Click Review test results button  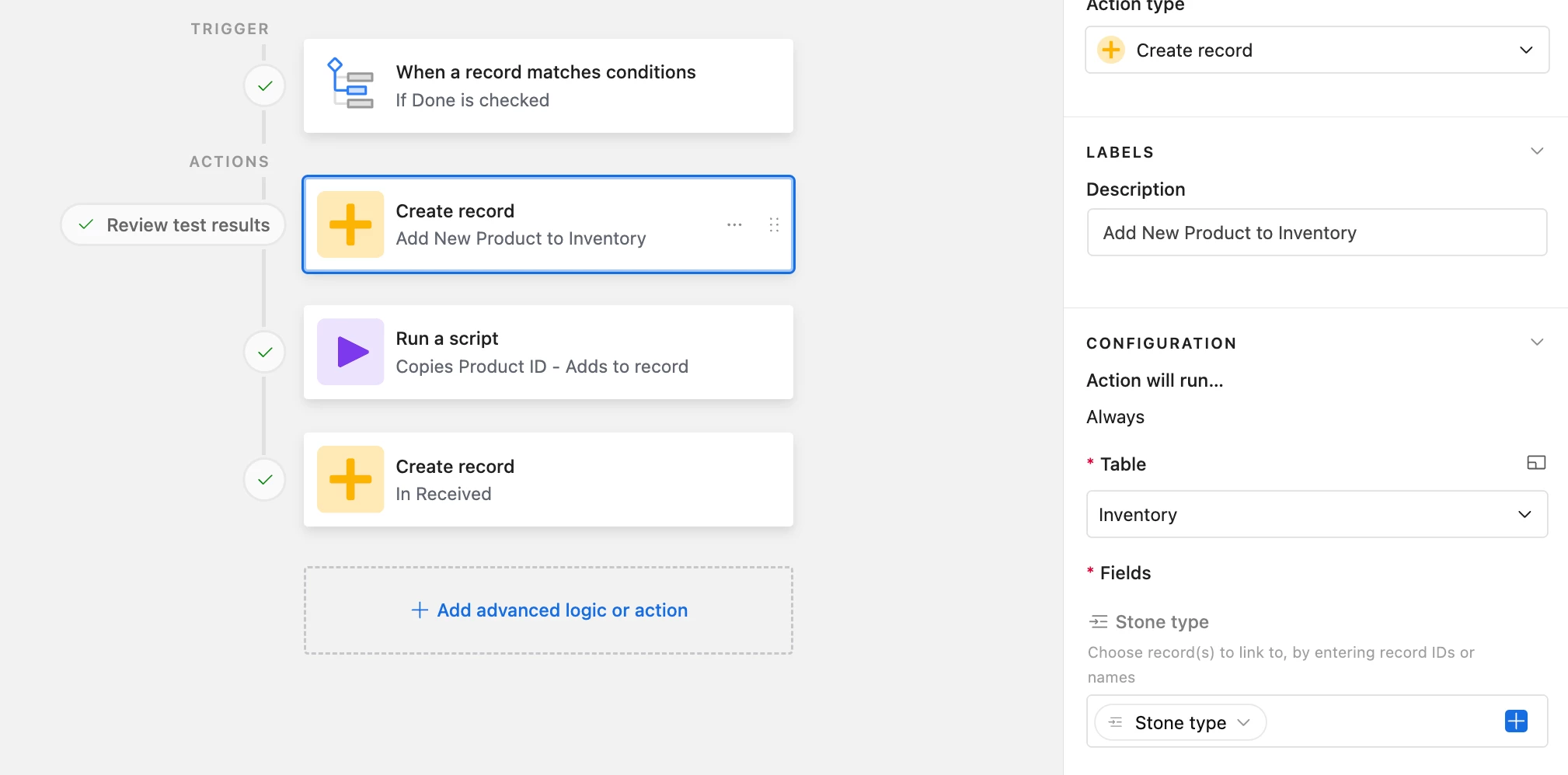tap(173, 225)
